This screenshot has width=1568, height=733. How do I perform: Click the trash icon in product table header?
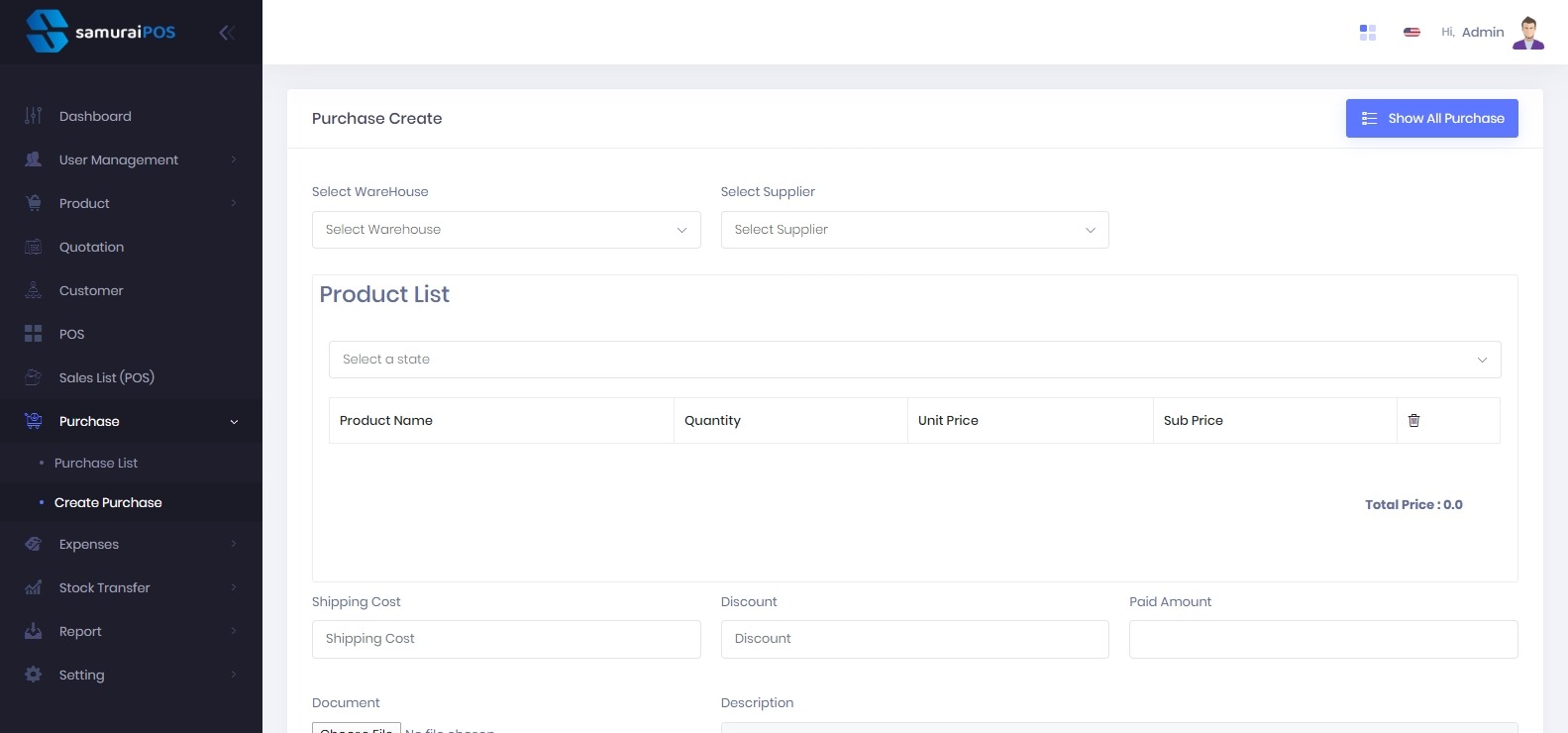[1413, 421]
